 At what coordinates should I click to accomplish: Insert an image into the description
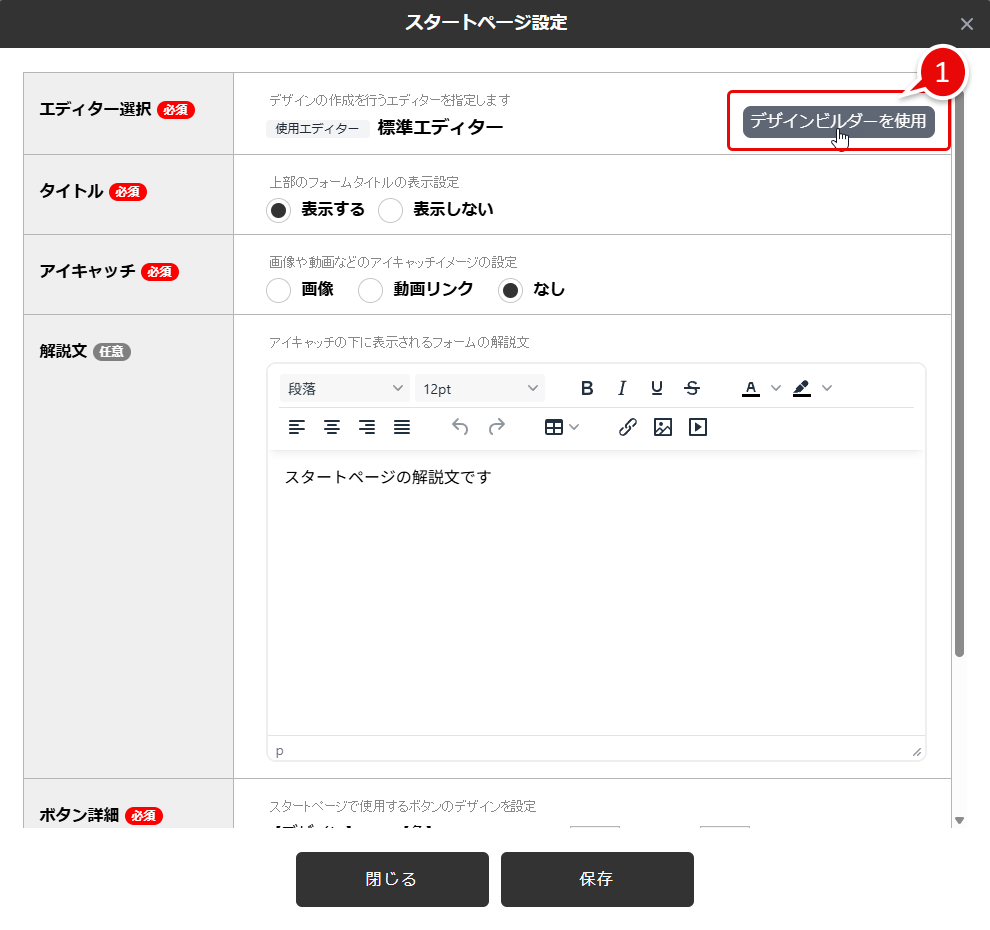pyautogui.click(x=662, y=427)
